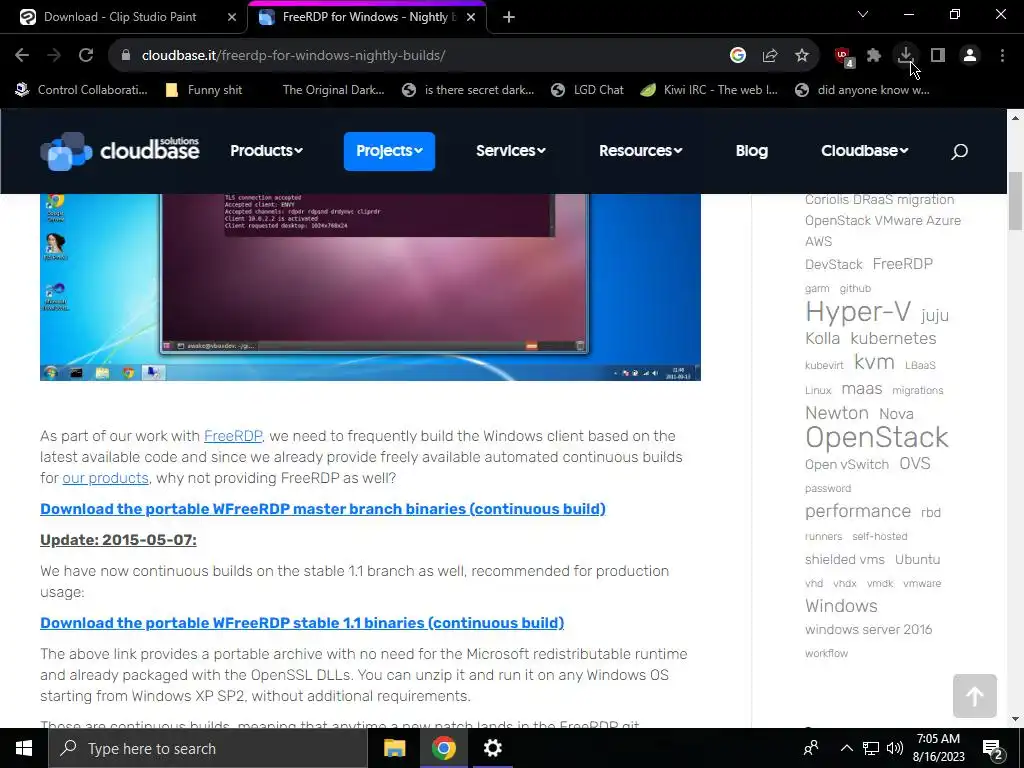Close the FreeRDP for Windows tab
The height and width of the screenshot is (768, 1024).
(x=471, y=17)
